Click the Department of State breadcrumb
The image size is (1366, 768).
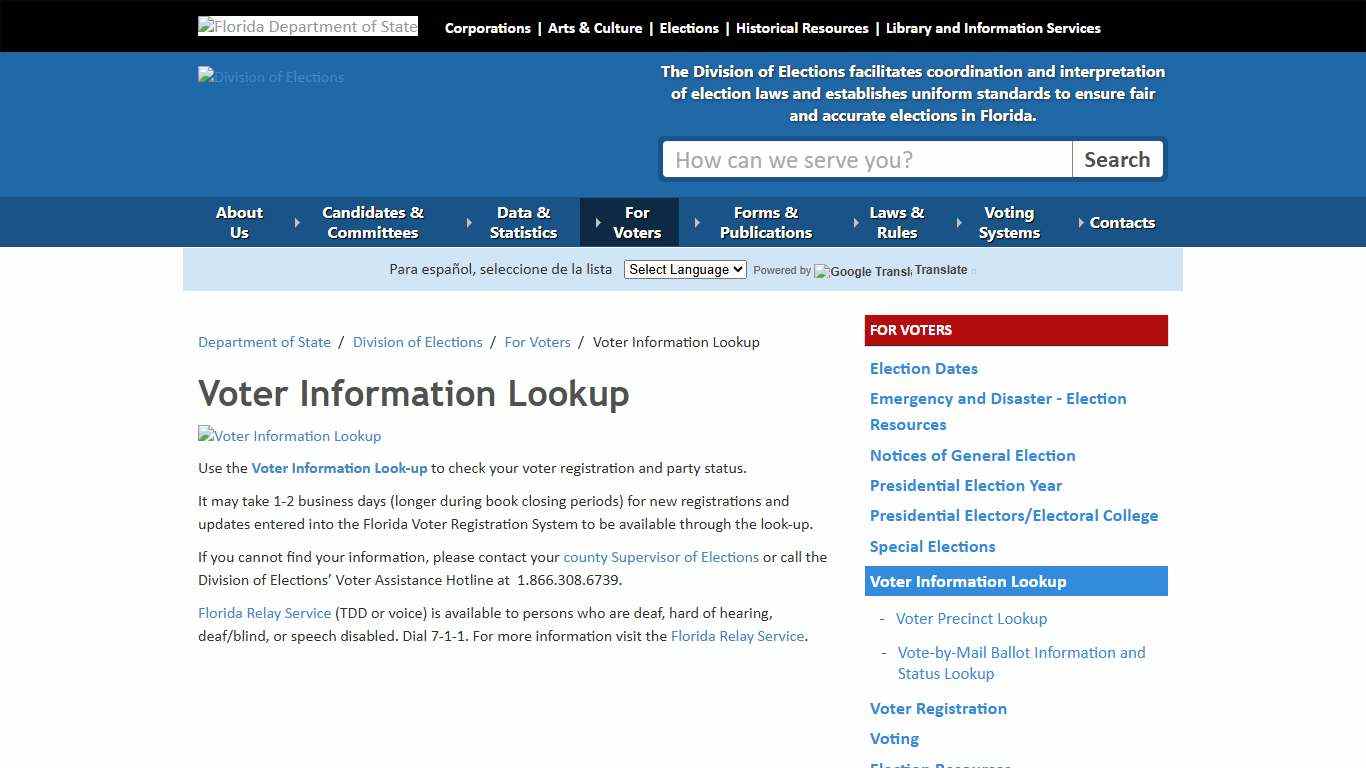point(264,341)
